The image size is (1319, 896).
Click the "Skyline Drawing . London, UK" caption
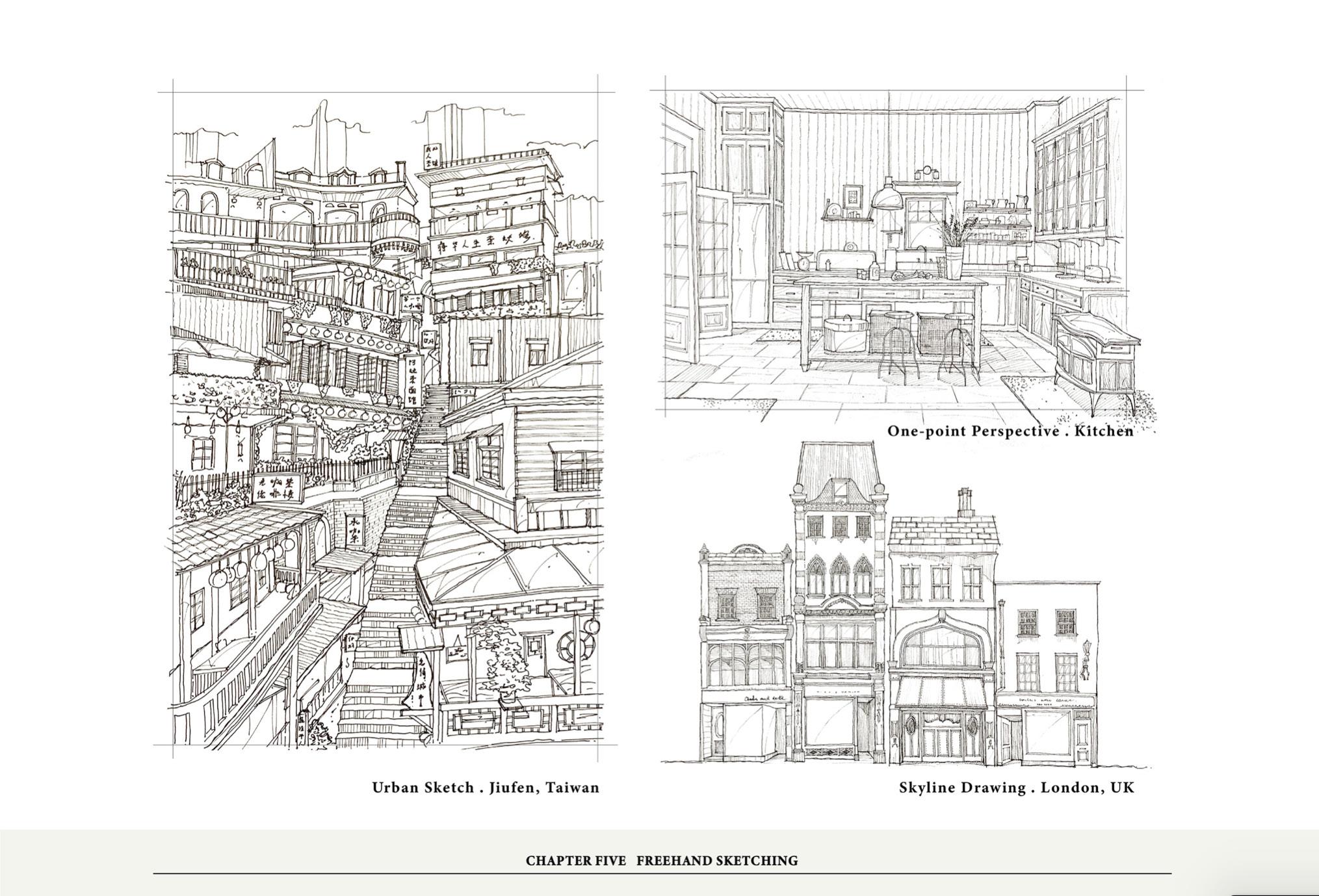[1016, 787]
